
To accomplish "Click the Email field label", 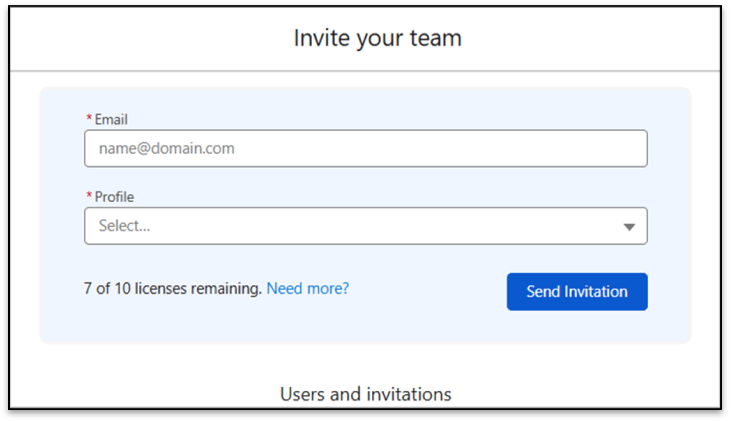I will click(x=111, y=119).
